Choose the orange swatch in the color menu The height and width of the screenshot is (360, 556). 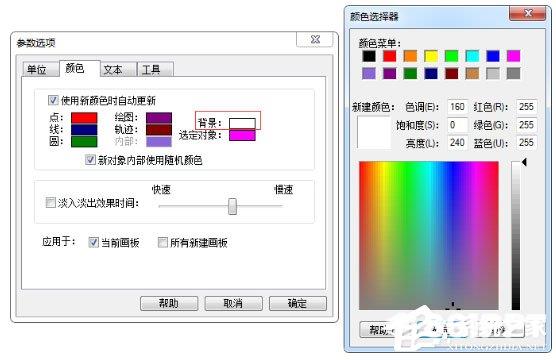coord(410,56)
